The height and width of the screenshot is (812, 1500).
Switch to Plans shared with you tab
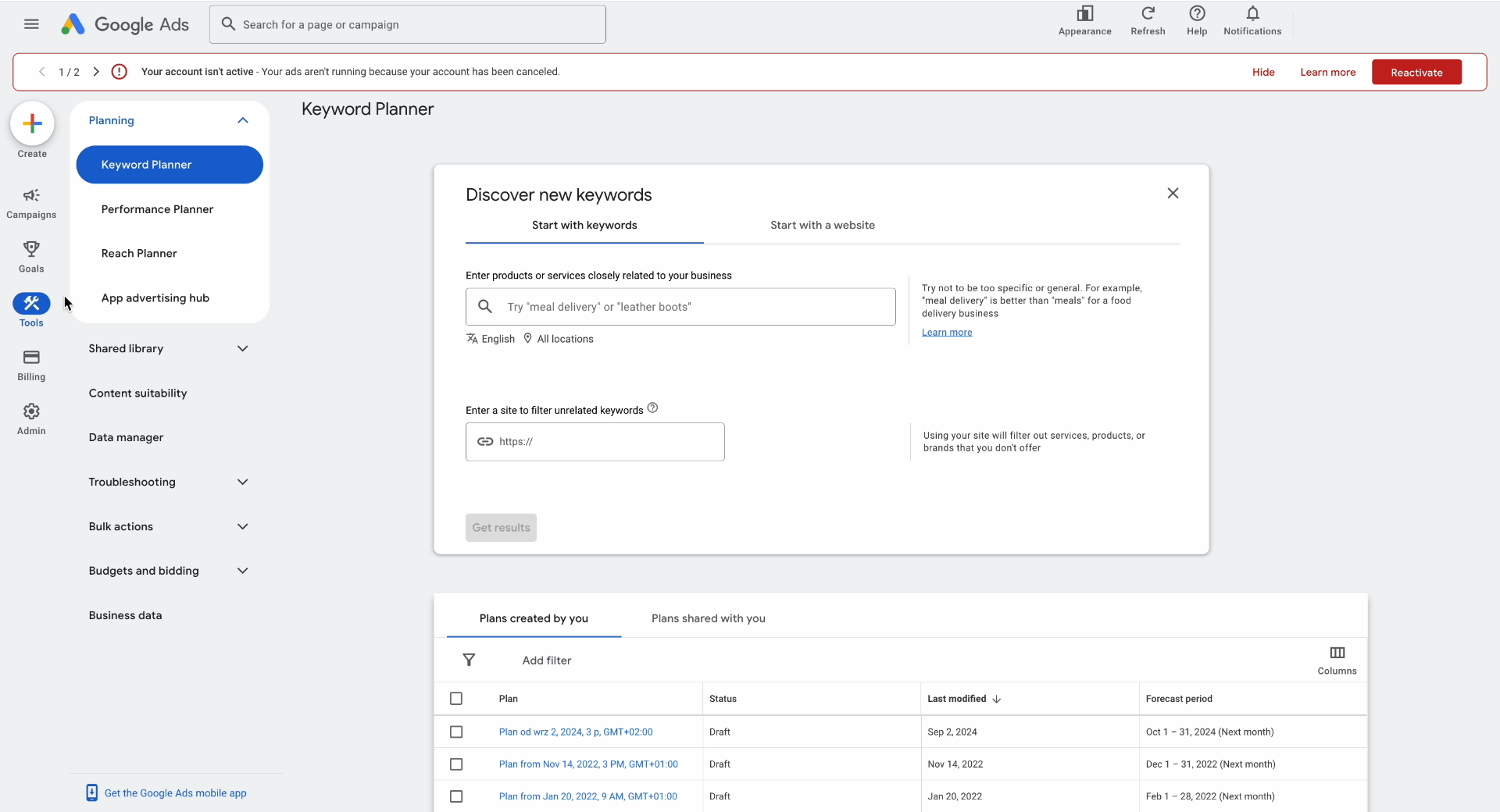point(708,618)
